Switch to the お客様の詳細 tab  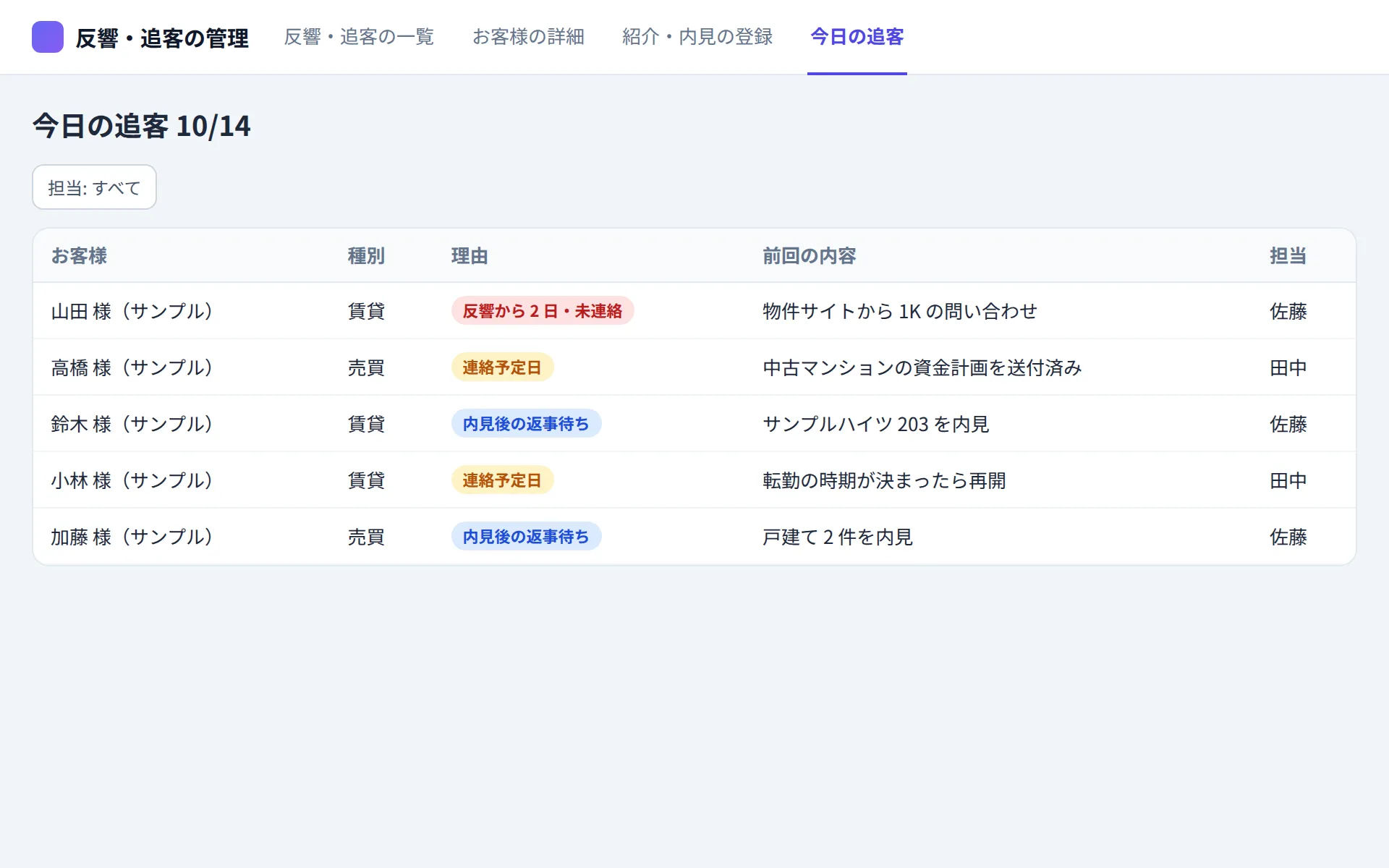[528, 37]
